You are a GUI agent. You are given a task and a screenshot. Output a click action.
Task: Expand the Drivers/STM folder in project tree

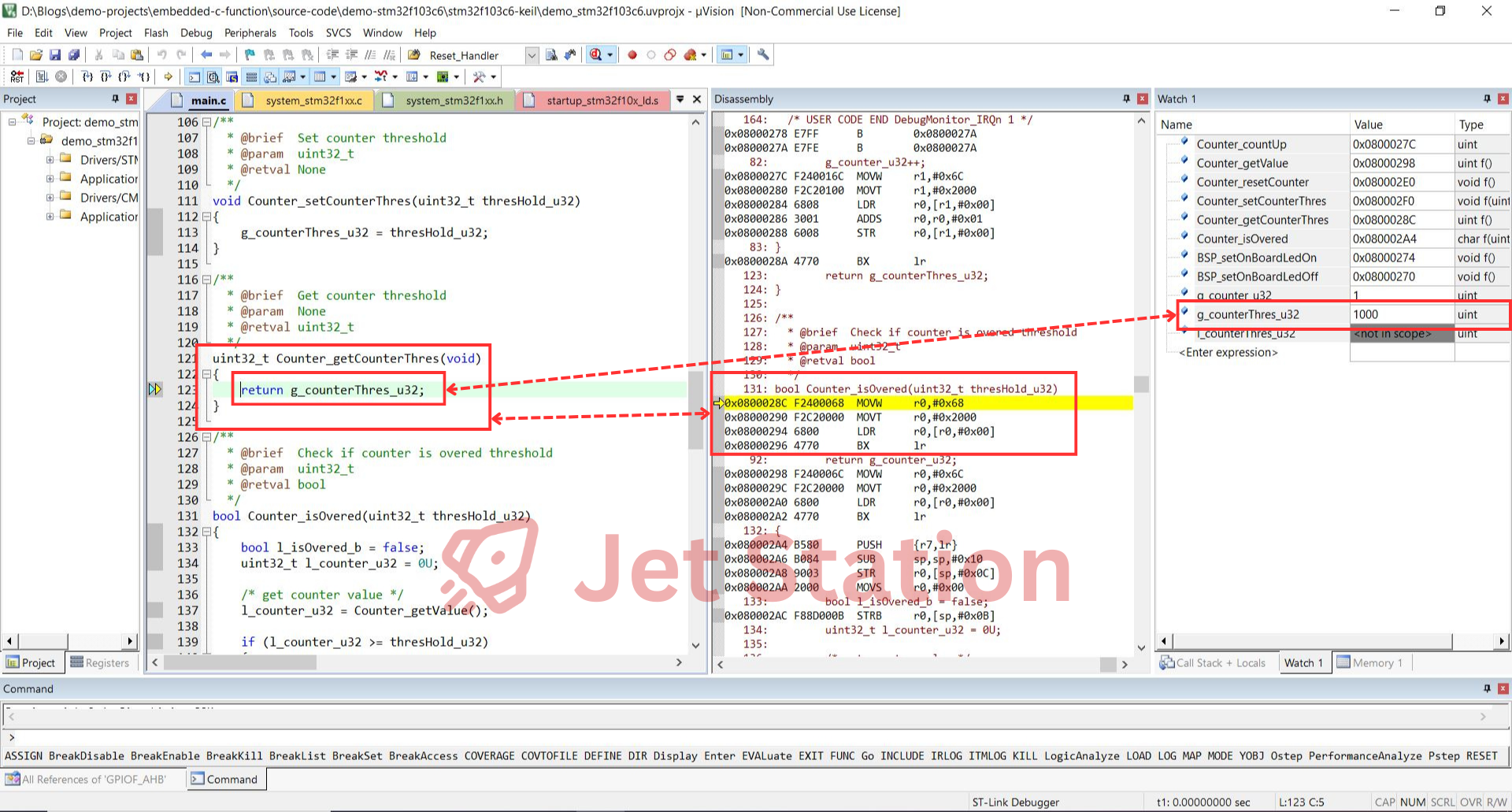coord(50,160)
